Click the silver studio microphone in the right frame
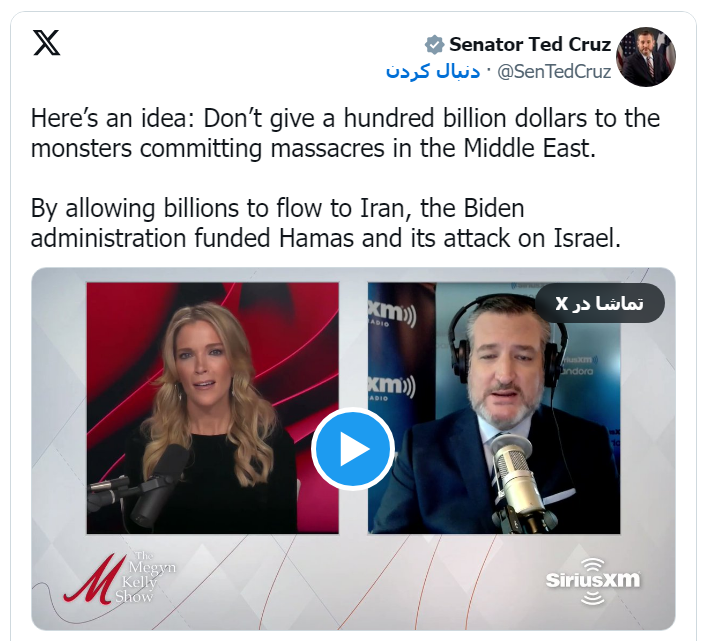Screen dimensions: 710x641 point(516,480)
